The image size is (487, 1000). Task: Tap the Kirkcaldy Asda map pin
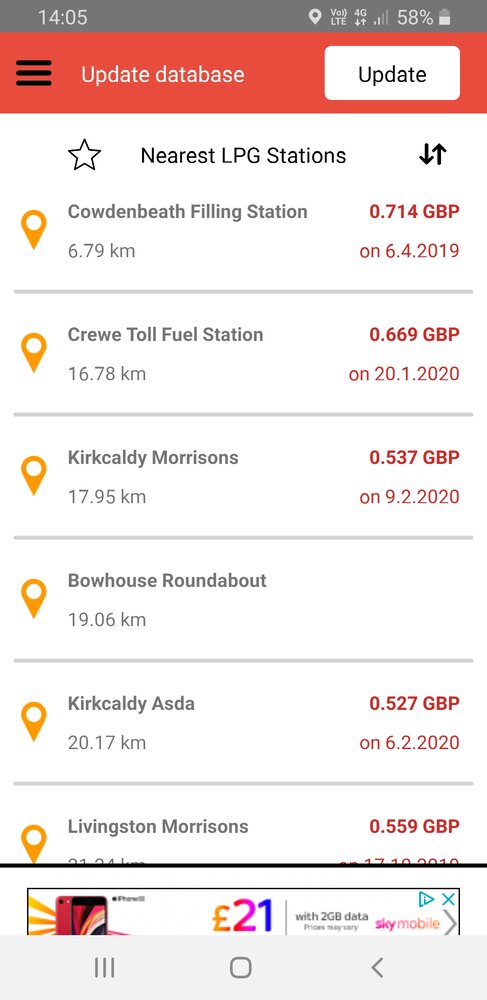coord(34,722)
